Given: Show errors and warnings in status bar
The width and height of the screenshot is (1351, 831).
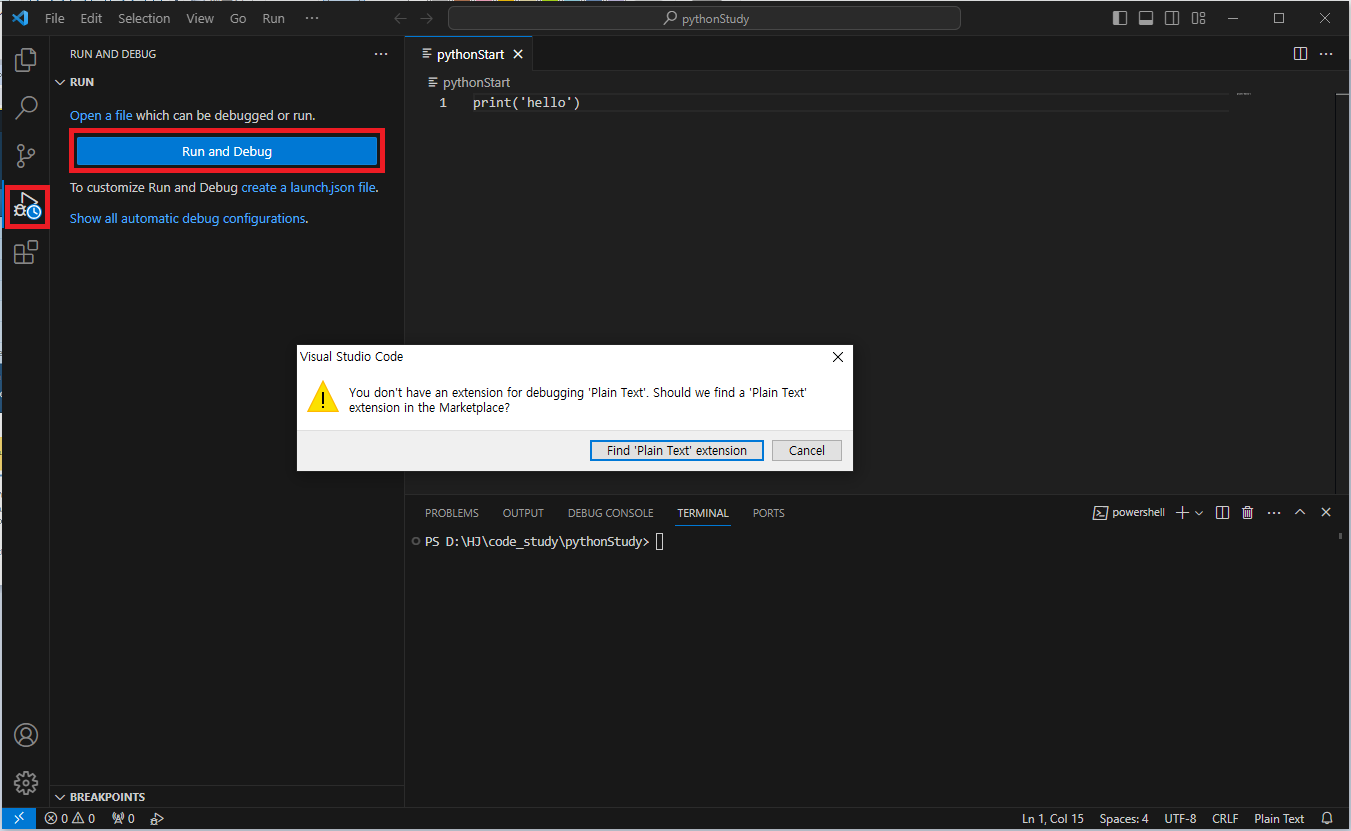Looking at the screenshot, I should pyautogui.click(x=70, y=818).
